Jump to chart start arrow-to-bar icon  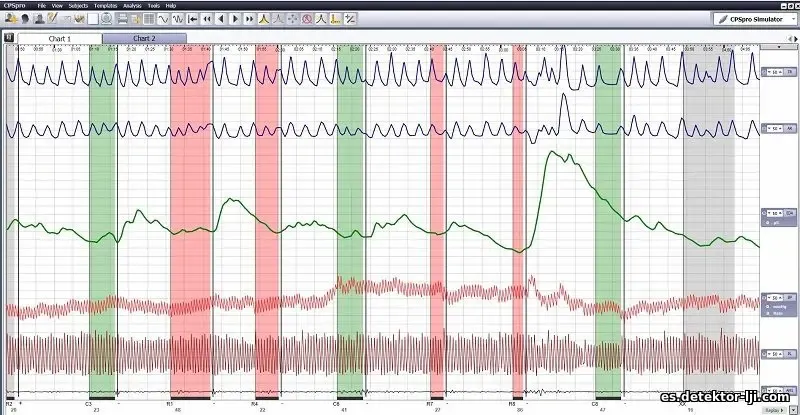tap(192, 19)
